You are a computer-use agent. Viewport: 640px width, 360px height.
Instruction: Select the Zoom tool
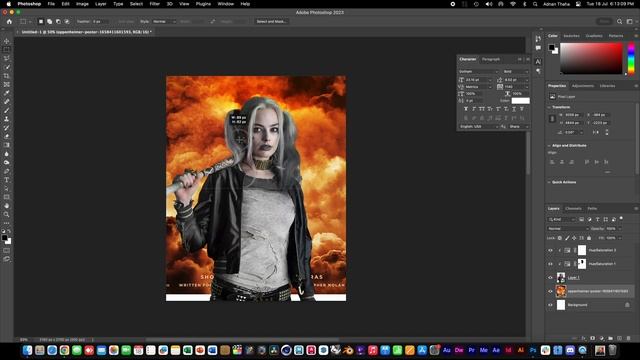[7, 214]
